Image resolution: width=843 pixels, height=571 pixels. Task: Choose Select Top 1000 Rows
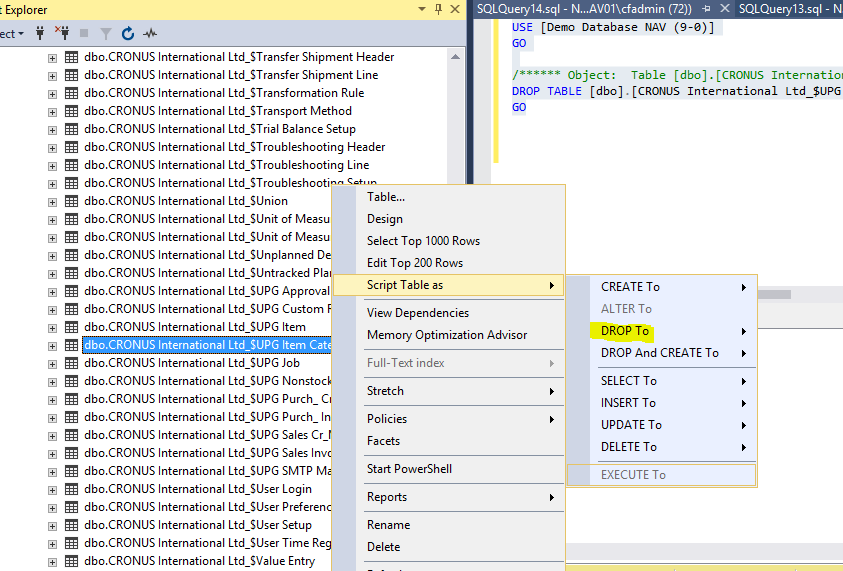[x=448, y=241]
